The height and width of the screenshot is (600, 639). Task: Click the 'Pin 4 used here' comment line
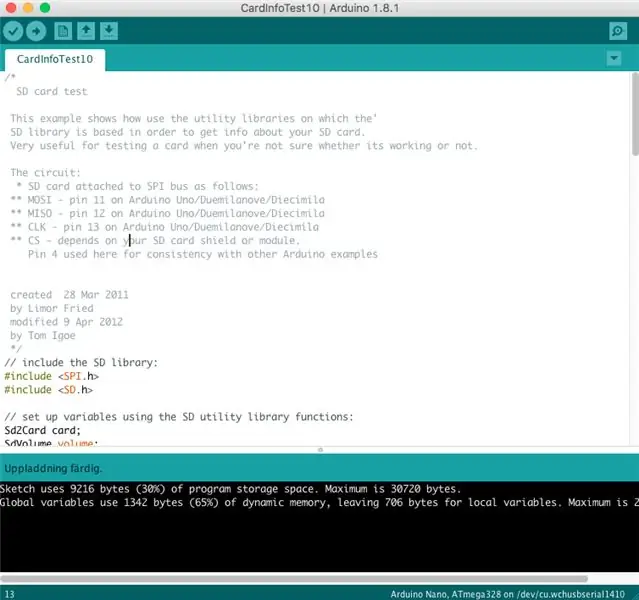pyautogui.click(x=203, y=254)
